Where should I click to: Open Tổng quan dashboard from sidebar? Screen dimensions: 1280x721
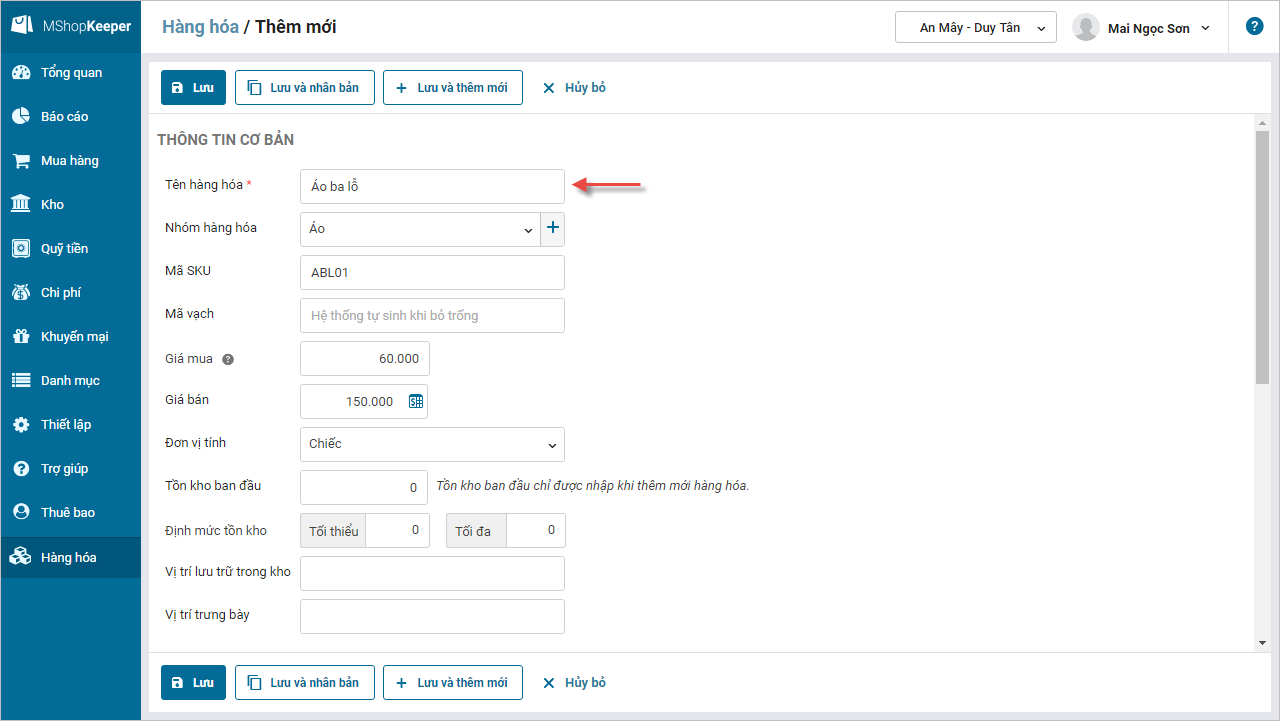point(70,73)
